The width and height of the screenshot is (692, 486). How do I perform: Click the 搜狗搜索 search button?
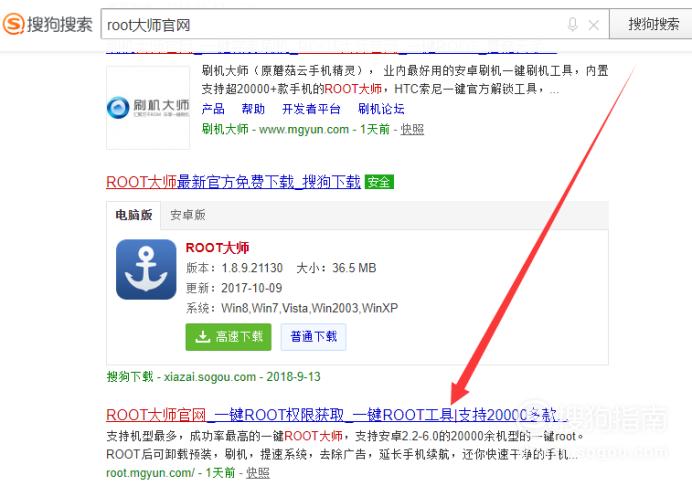653,24
